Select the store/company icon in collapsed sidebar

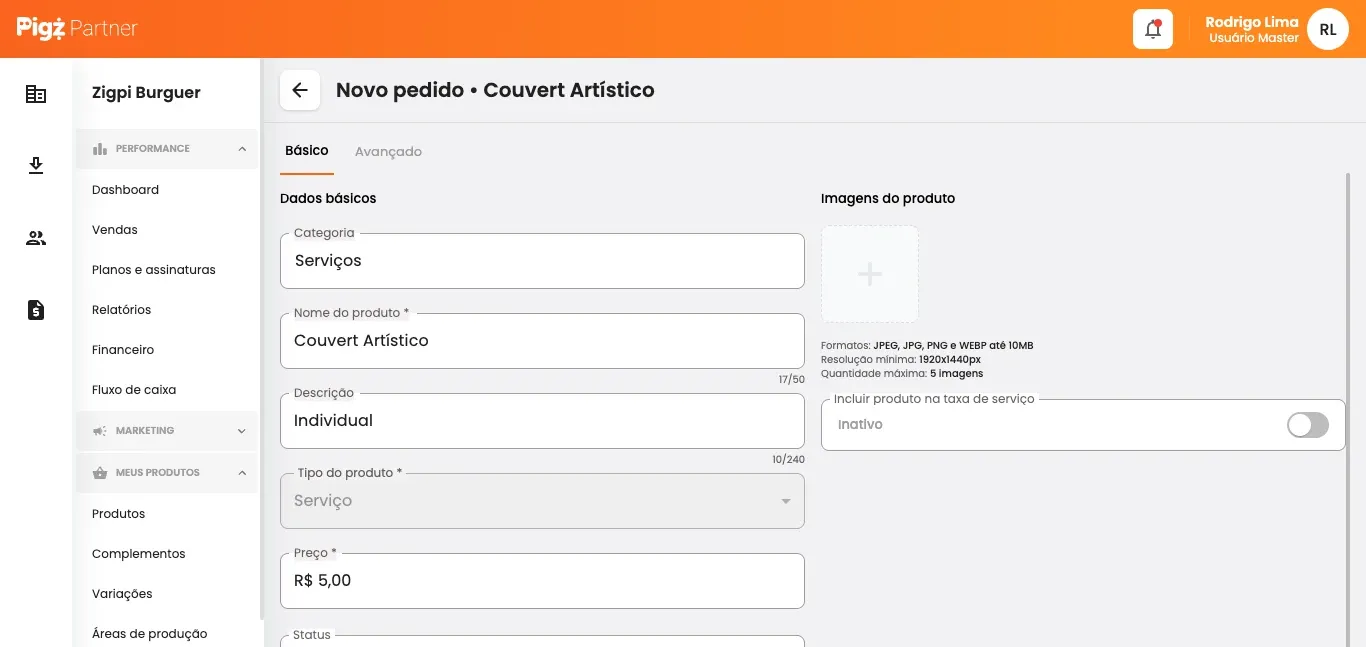coord(36,93)
